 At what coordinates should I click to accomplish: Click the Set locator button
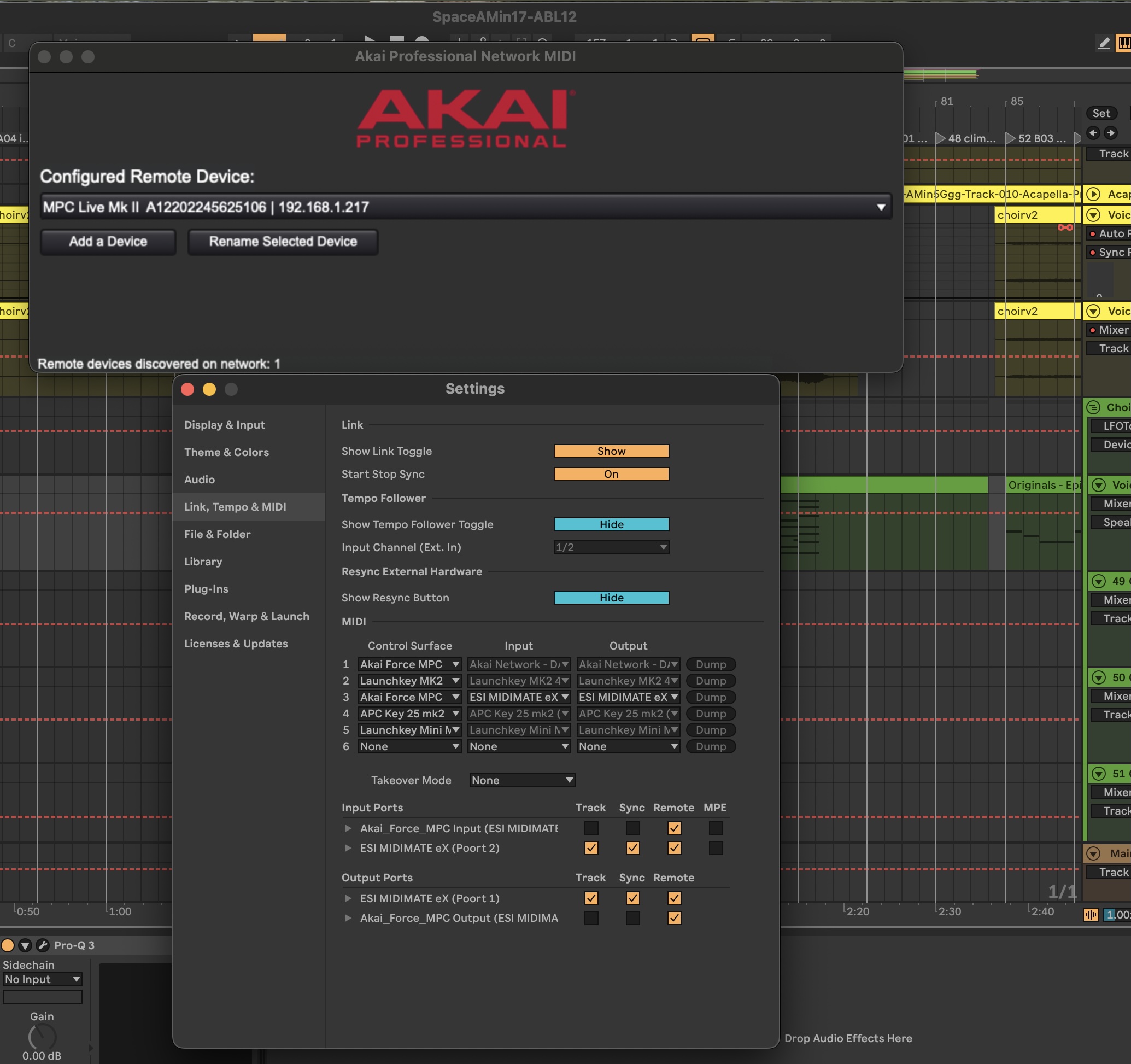coord(1101,113)
